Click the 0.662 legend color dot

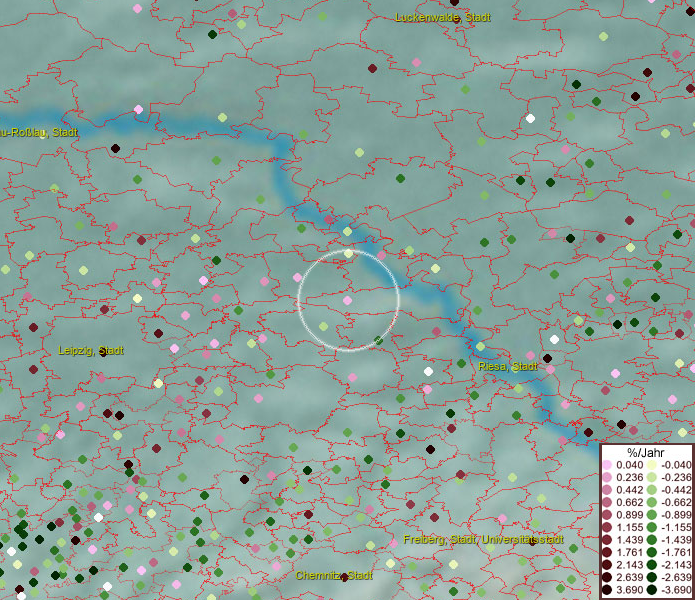(607, 503)
